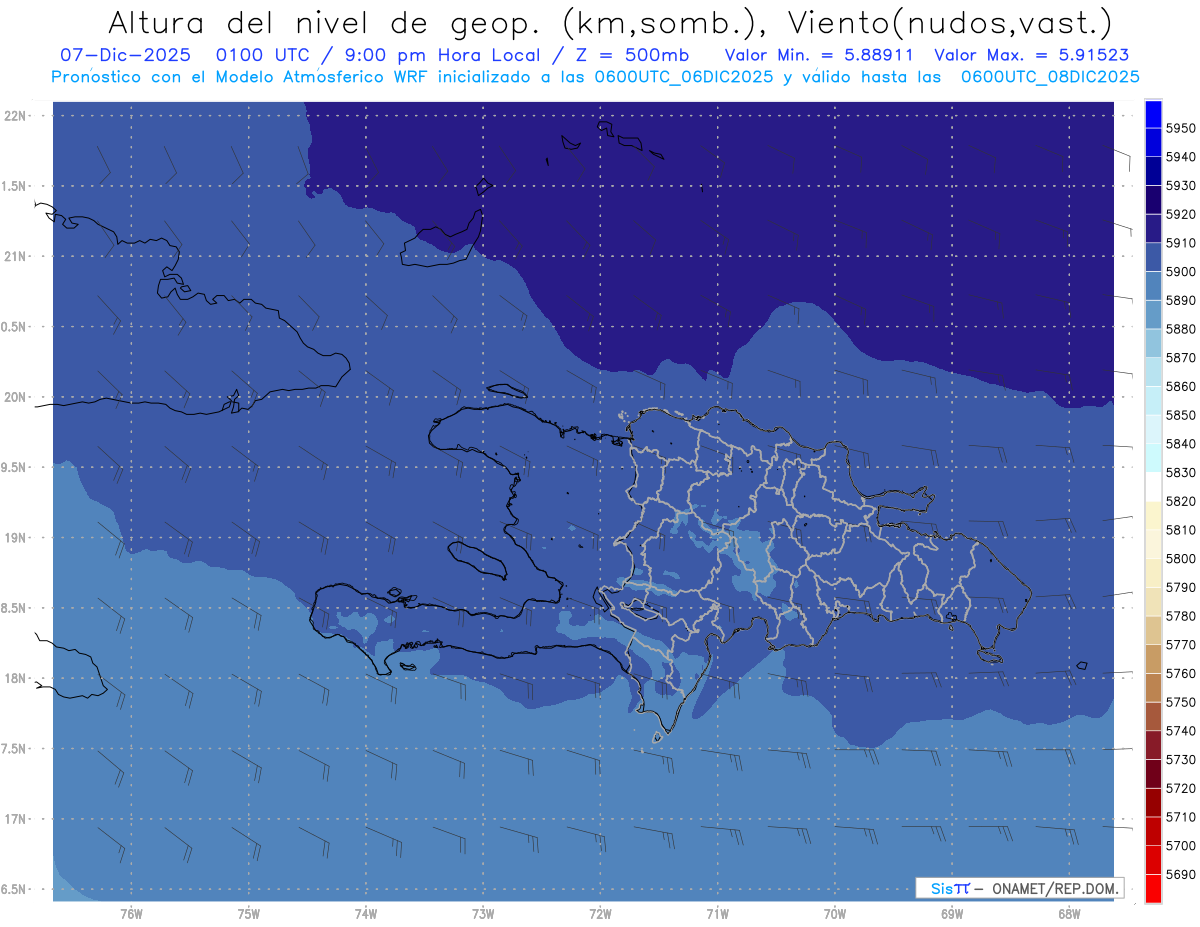1200x927 pixels.
Task: Click the '0.5N' latitude axis label
Action: [15, 327]
